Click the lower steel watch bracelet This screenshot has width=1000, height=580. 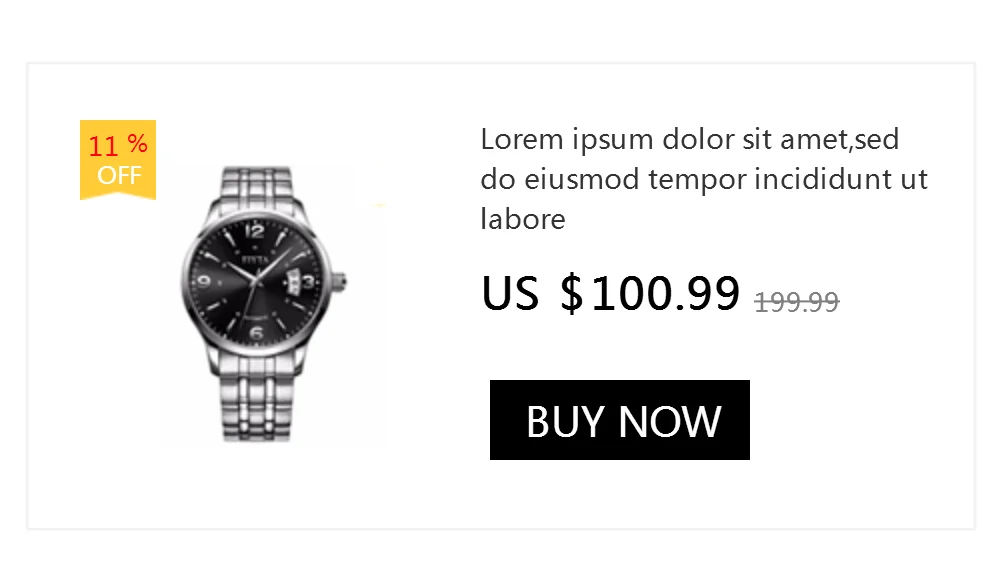(257, 397)
